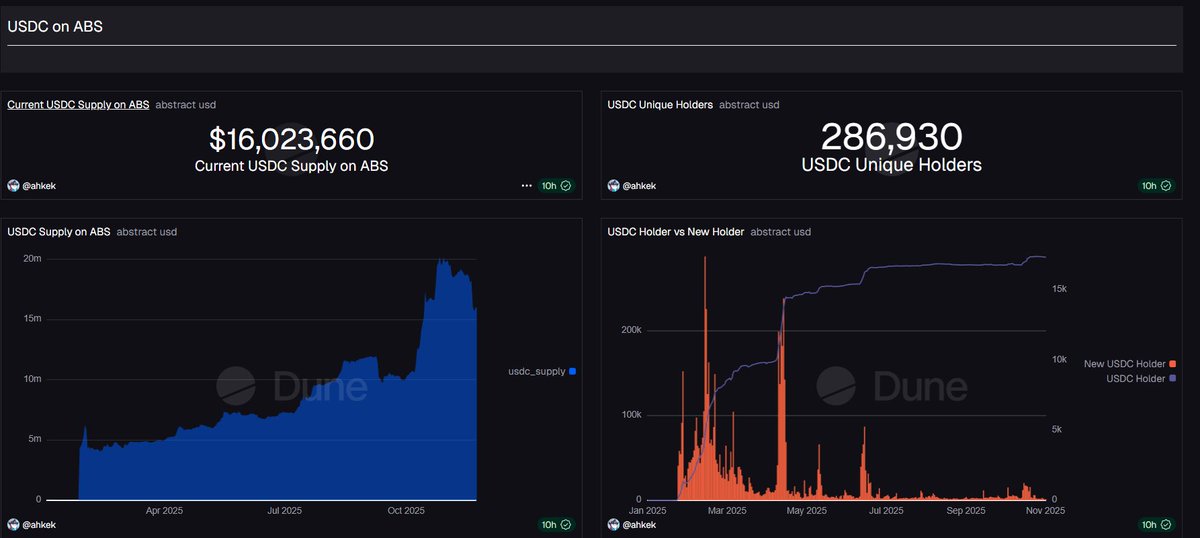The height and width of the screenshot is (538, 1200).
Task: Click abstract usd tag beside USDC Unique Holders title
Action: pyautogui.click(x=749, y=104)
